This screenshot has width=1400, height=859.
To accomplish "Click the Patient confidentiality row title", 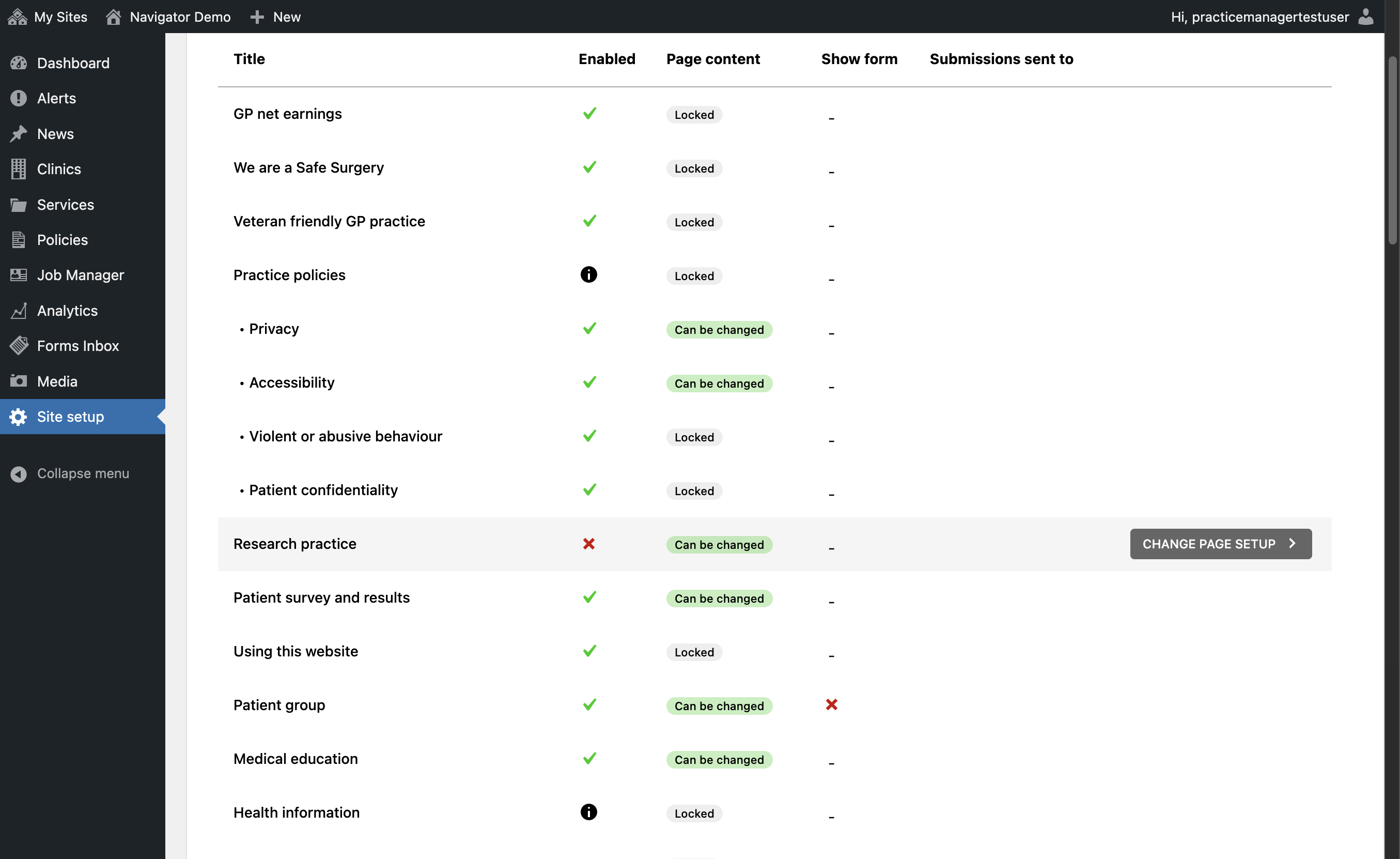I will coord(323,489).
